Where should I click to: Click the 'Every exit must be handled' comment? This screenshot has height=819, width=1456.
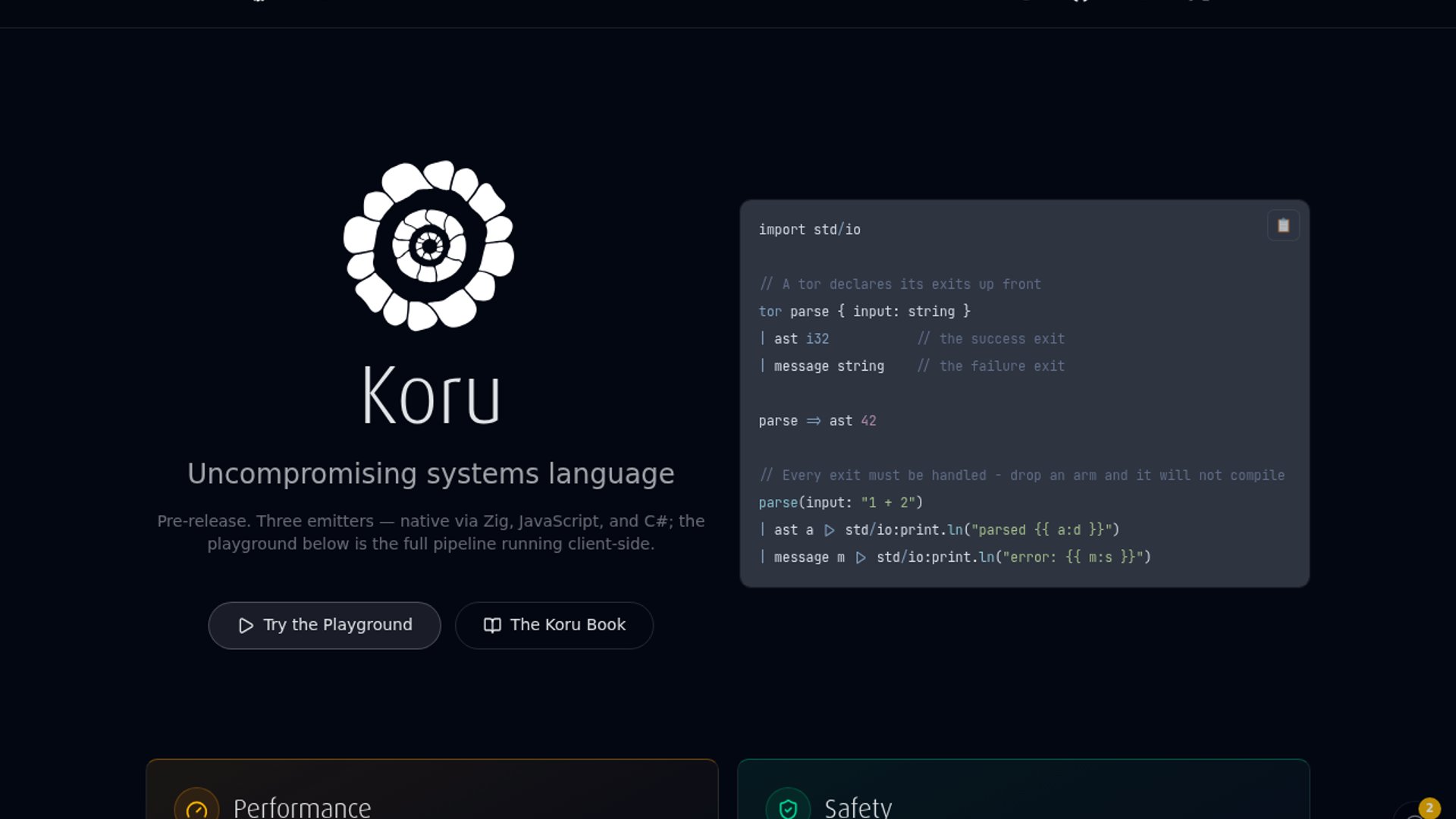tap(1022, 475)
